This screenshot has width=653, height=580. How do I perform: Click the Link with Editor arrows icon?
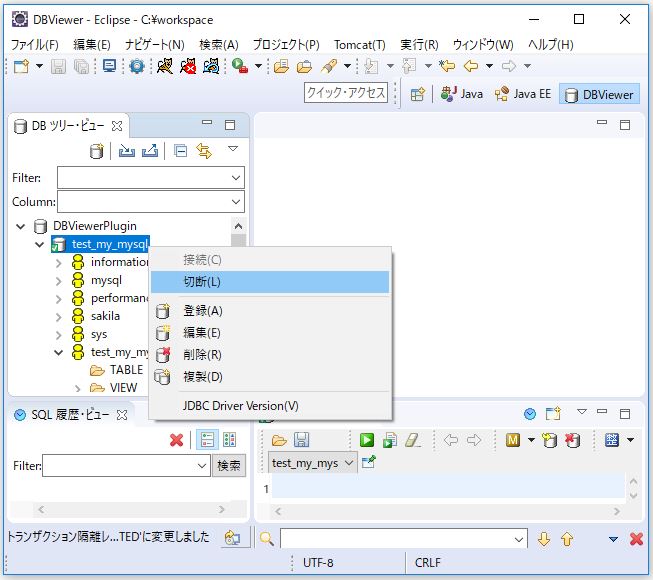pyautogui.click(x=204, y=151)
